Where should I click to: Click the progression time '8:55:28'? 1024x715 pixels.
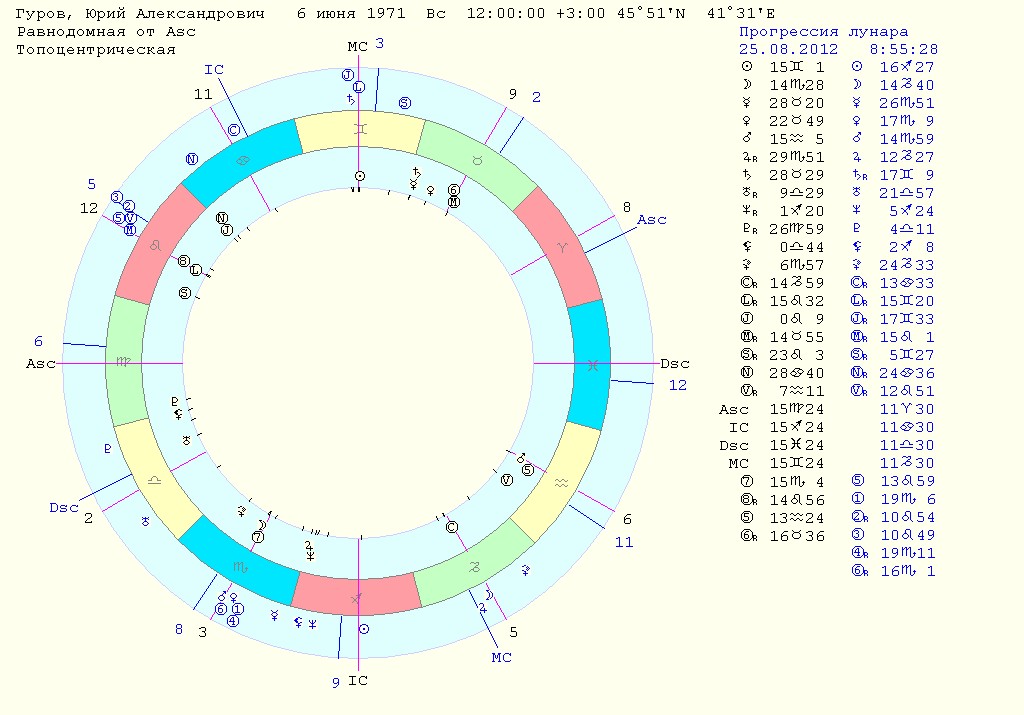click(x=904, y=49)
